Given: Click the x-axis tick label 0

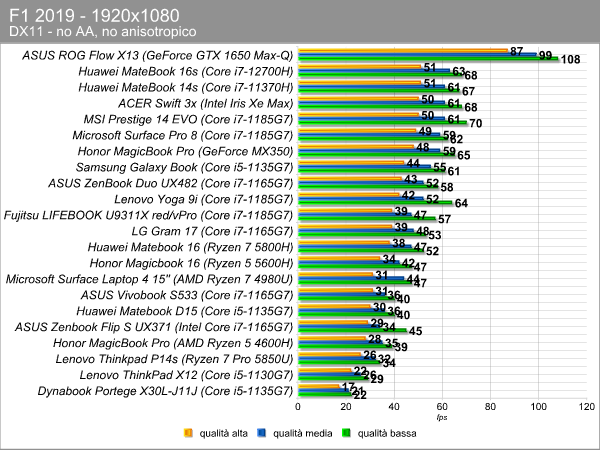Looking at the screenshot, I should click(298, 407).
